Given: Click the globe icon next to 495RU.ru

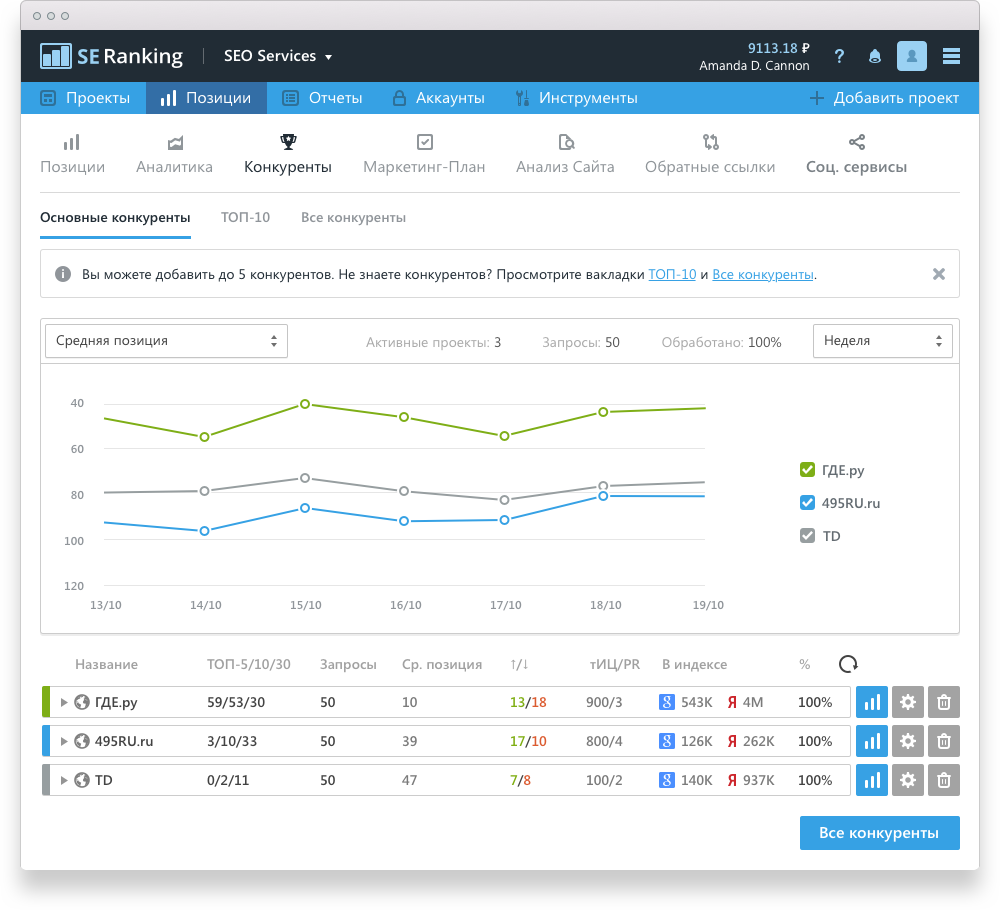Looking at the screenshot, I should pyautogui.click(x=82, y=741).
